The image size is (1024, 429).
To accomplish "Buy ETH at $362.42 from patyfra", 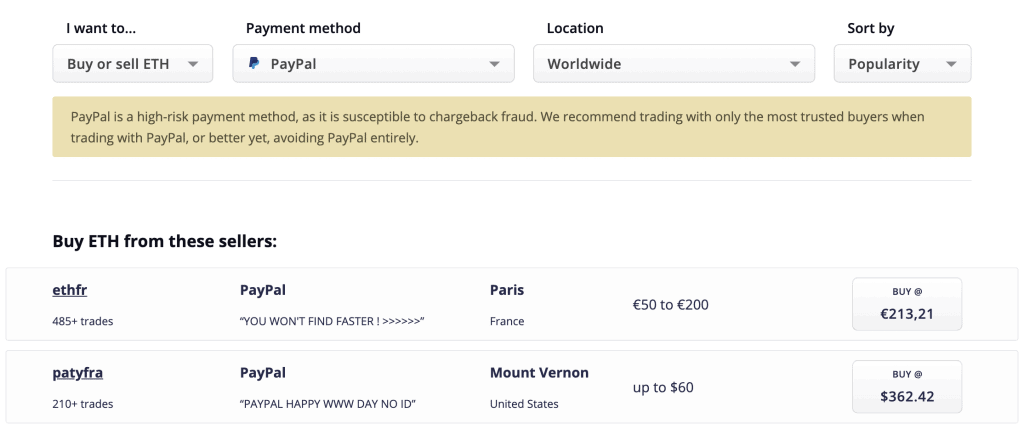I will point(906,387).
